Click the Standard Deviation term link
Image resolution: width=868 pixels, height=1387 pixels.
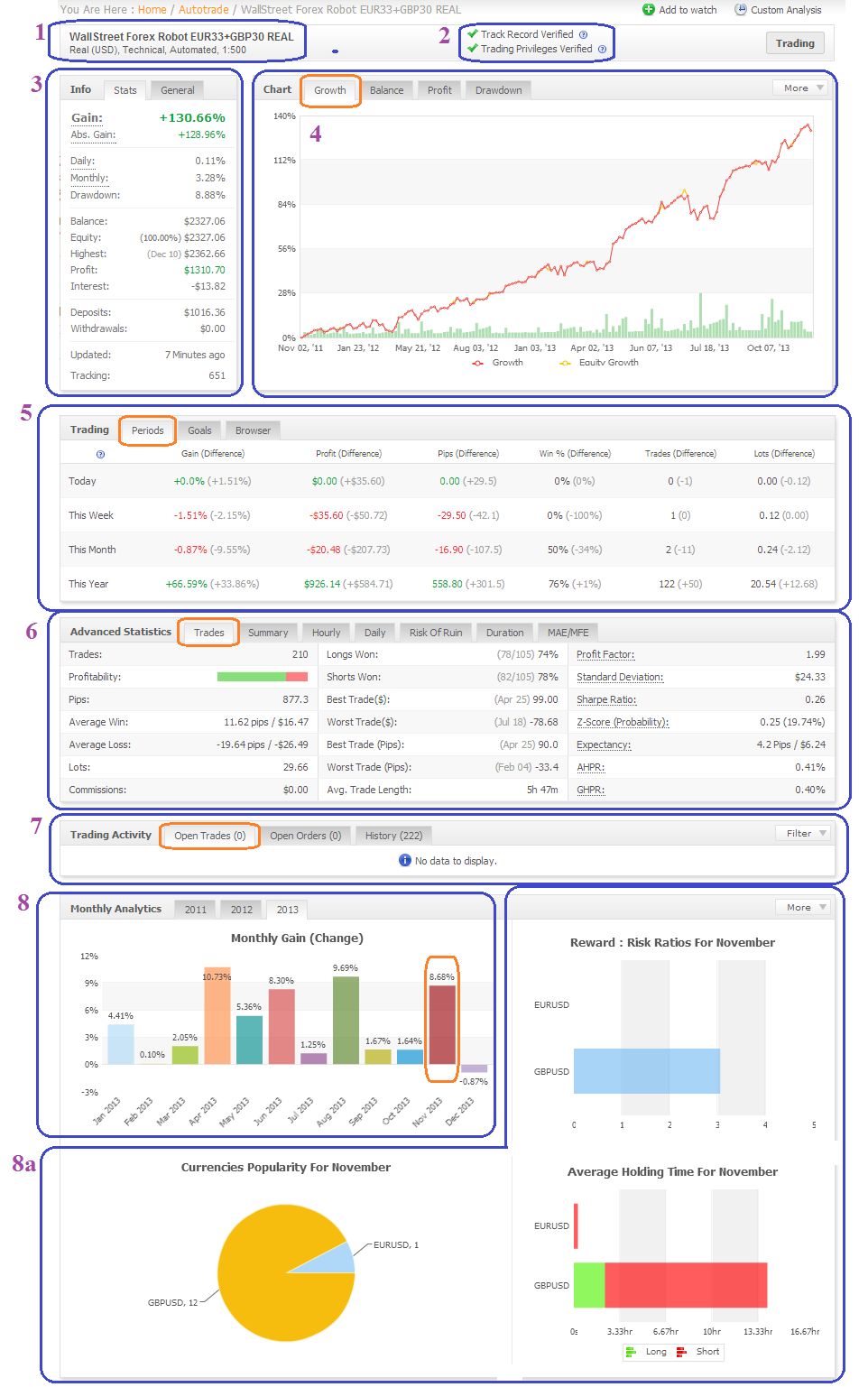coord(620,677)
